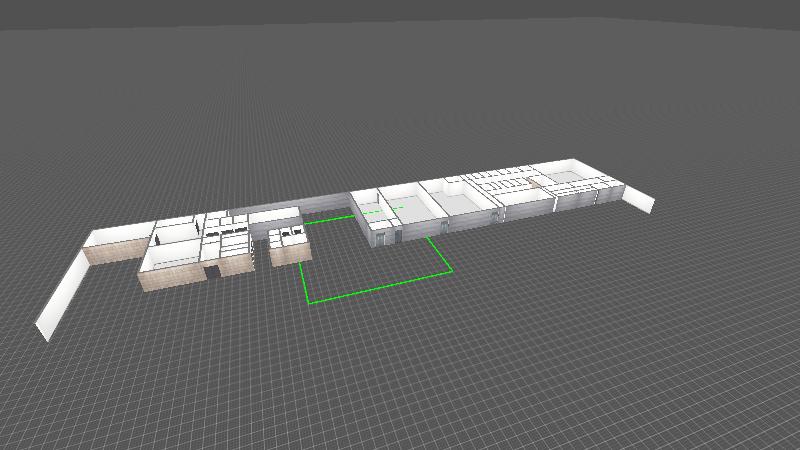Viewport: 800px width, 450px height.
Task: Select the short white wall at far right
Action: [638, 199]
